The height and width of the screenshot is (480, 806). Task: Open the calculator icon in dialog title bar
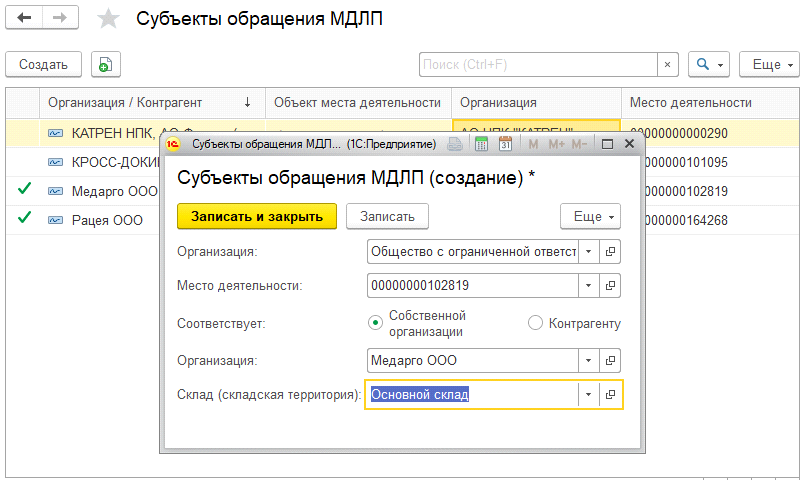tap(481, 144)
